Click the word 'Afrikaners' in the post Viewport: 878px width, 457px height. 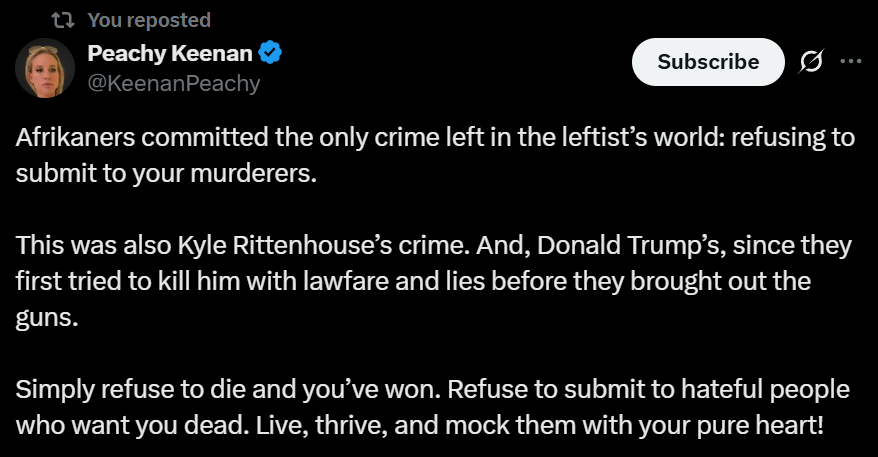[x=75, y=137]
